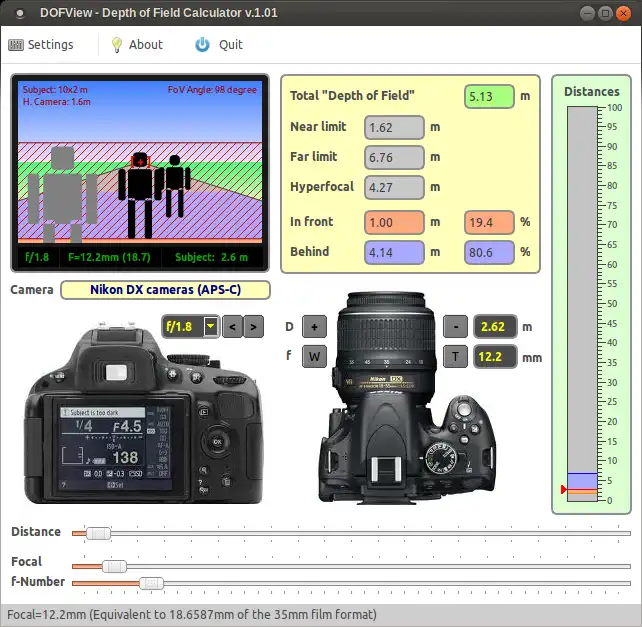Image resolution: width=642 pixels, height=627 pixels.
Task: Click the T telephoto focal button
Action: pyautogui.click(x=455, y=357)
